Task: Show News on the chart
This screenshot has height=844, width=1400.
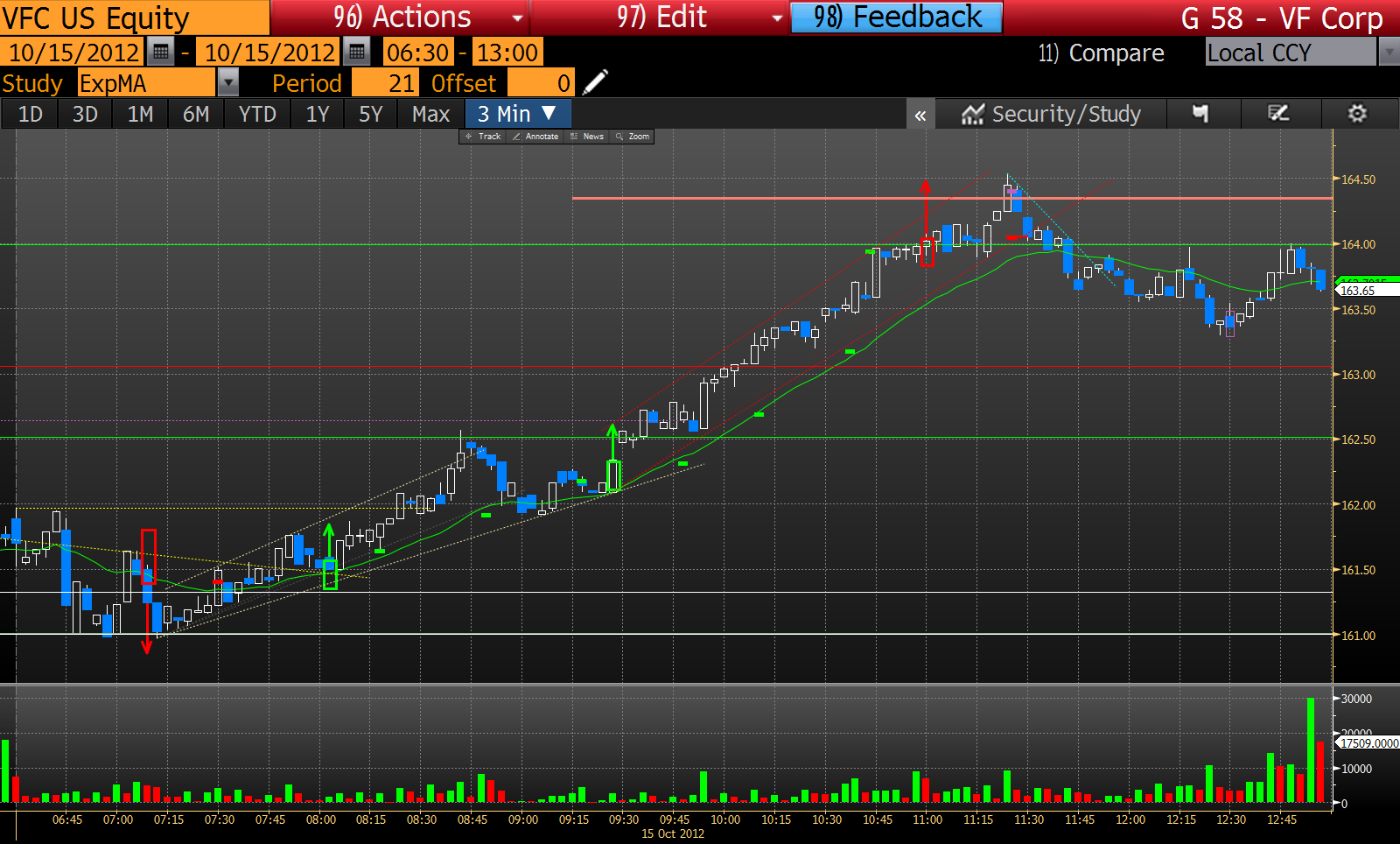Action: [x=587, y=137]
